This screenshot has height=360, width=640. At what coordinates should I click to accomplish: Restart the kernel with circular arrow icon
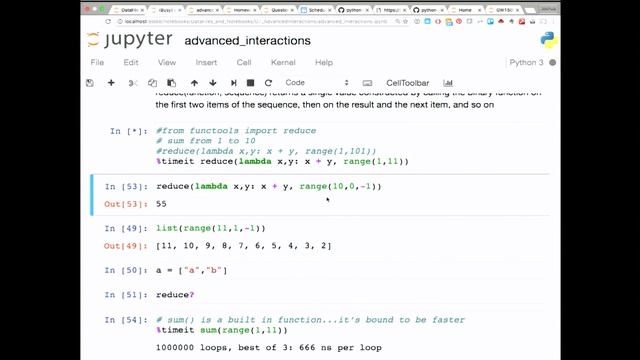(268, 83)
